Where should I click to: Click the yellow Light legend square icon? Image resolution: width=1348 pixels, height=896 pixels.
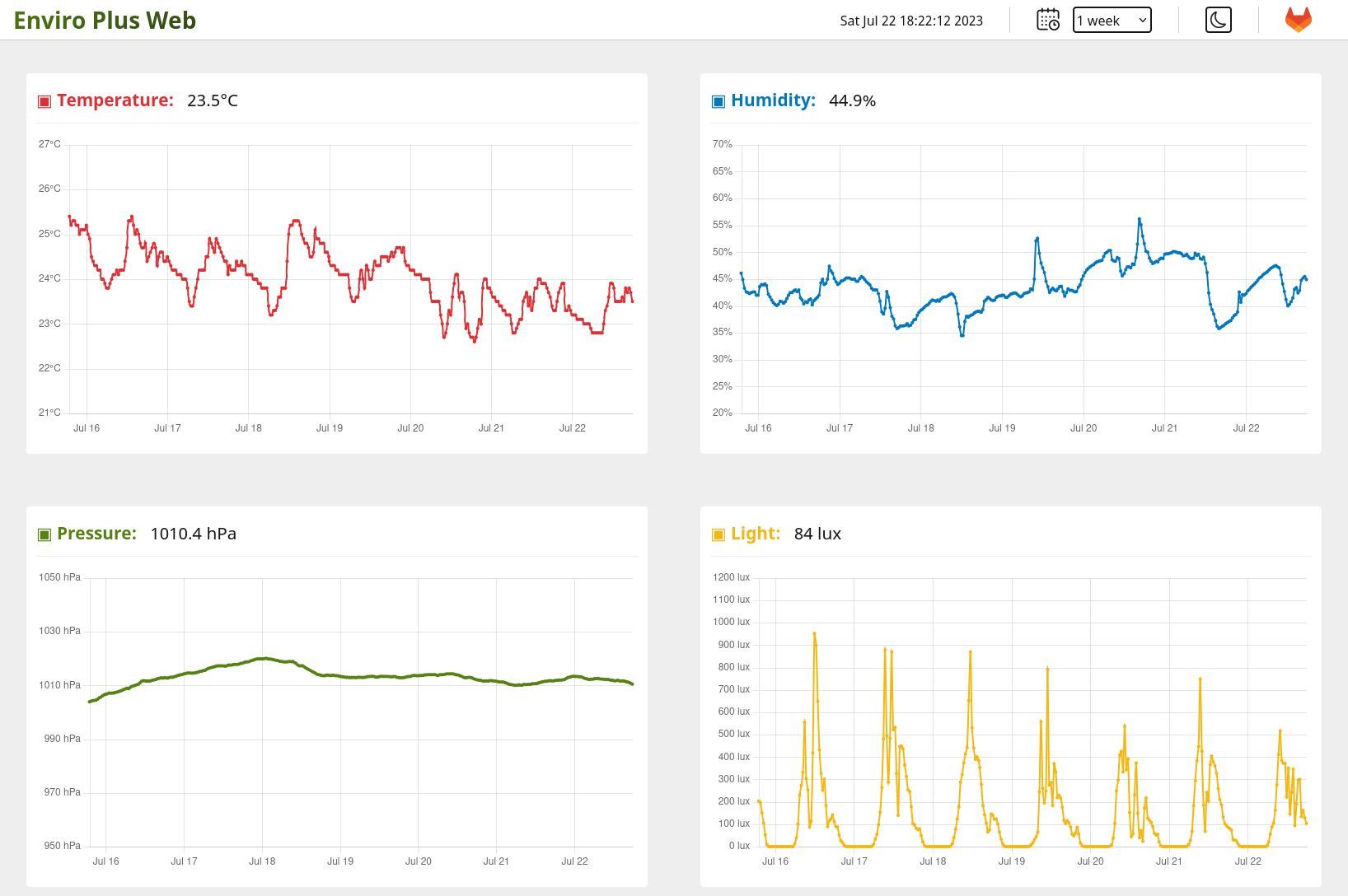click(718, 534)
